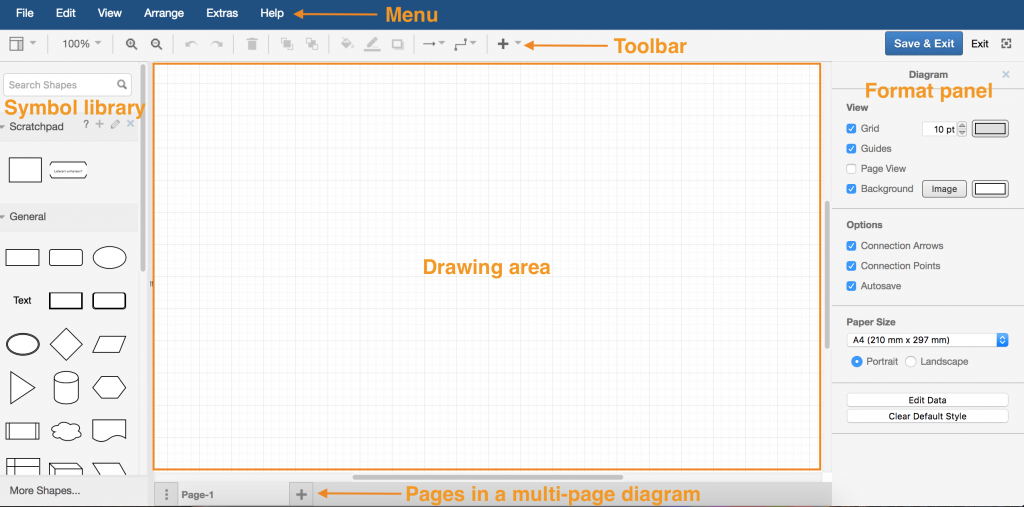Edit Scratchpad with the pencil icon

coord(115,124)
